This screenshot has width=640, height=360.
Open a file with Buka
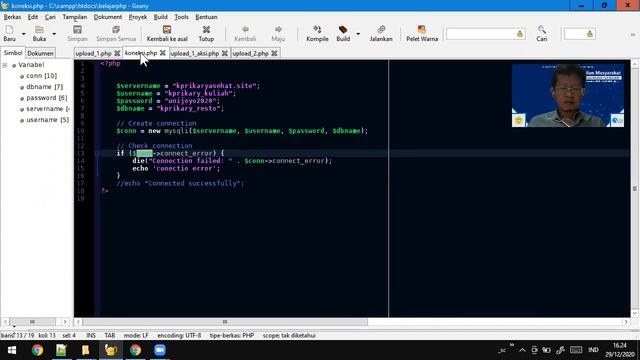pyautogui.click(x=39, y=33)
